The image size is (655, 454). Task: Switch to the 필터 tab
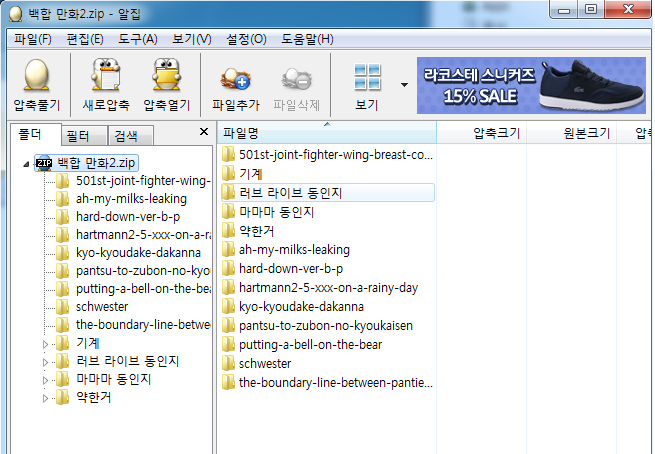coord(78,135)
